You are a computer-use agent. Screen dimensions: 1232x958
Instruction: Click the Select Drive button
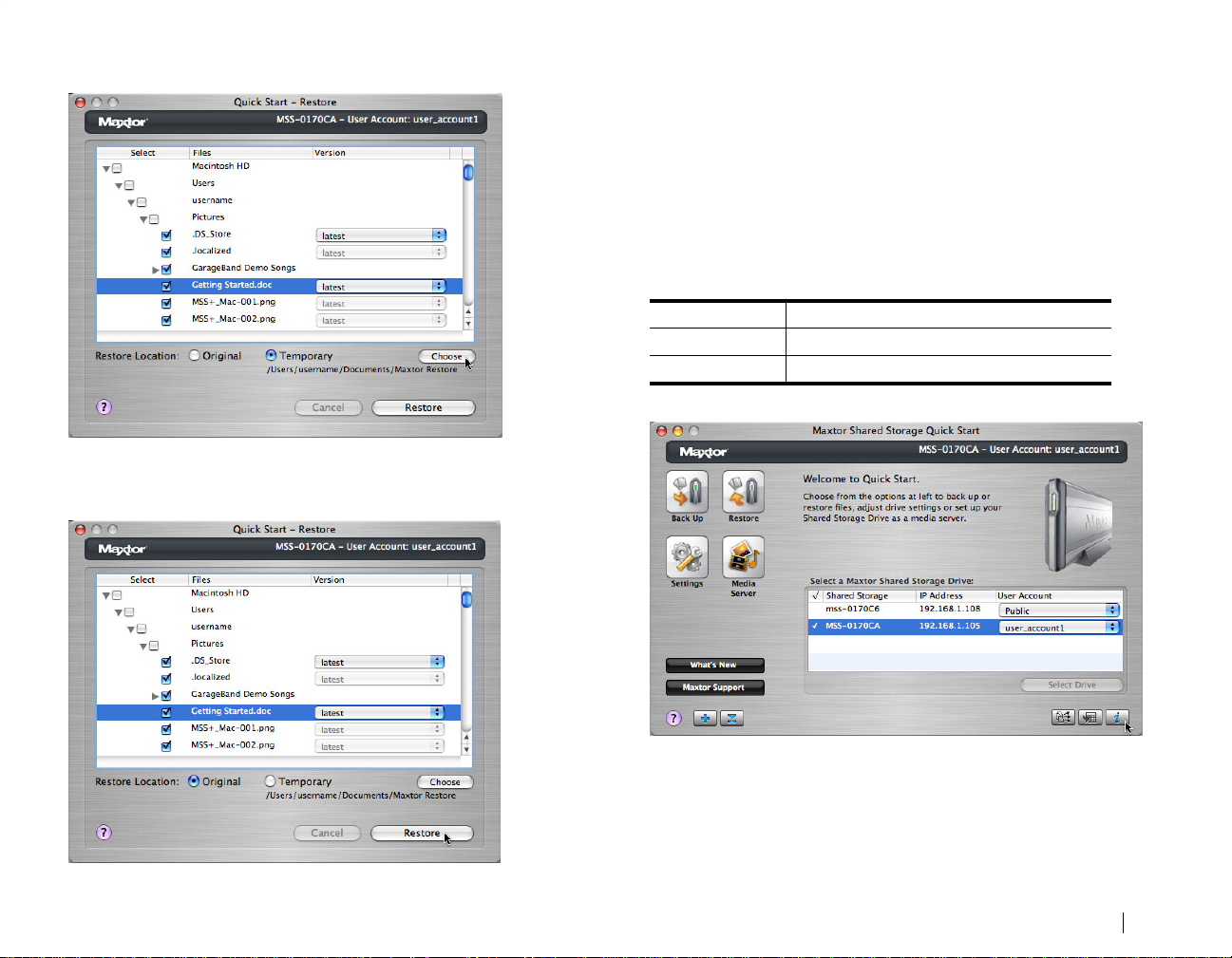(1071, 685)
